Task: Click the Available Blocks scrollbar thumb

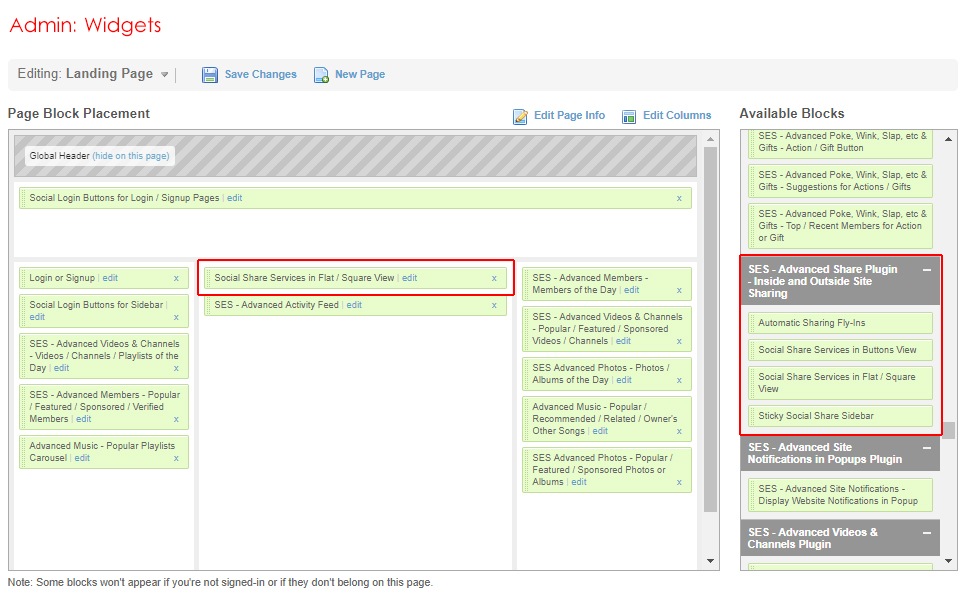Action: pos(950,430)
